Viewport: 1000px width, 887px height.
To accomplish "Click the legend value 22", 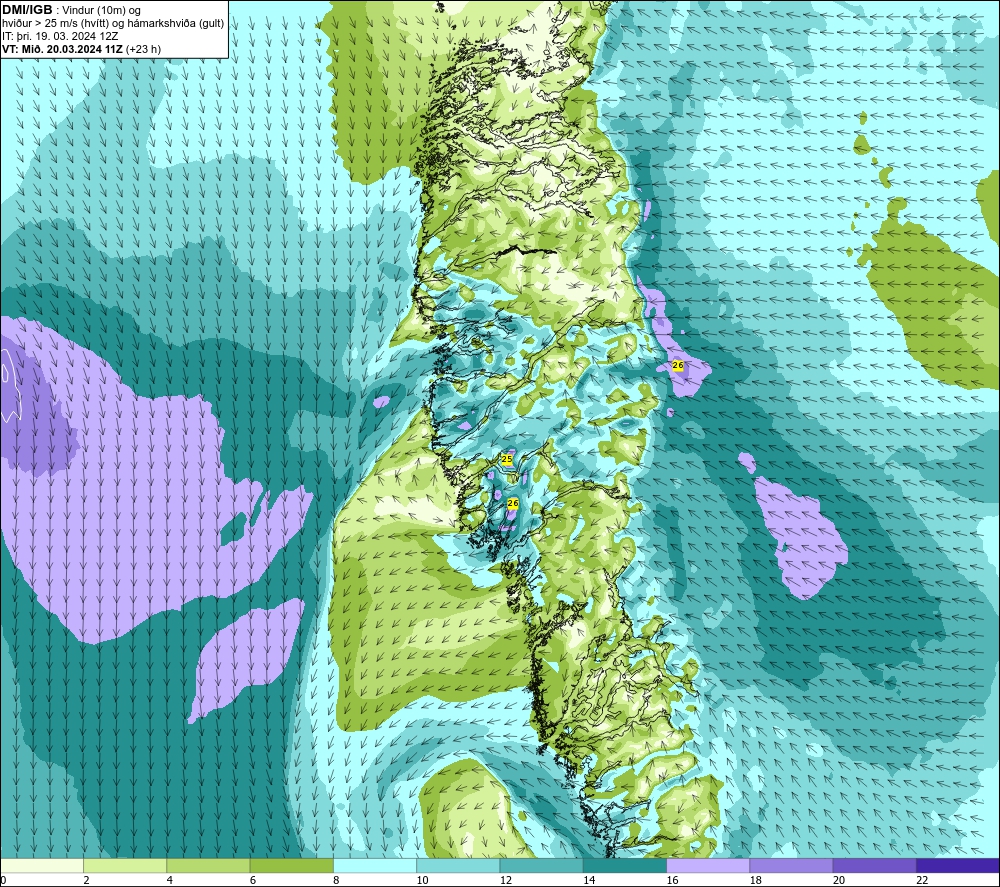I will click(922, 880).
